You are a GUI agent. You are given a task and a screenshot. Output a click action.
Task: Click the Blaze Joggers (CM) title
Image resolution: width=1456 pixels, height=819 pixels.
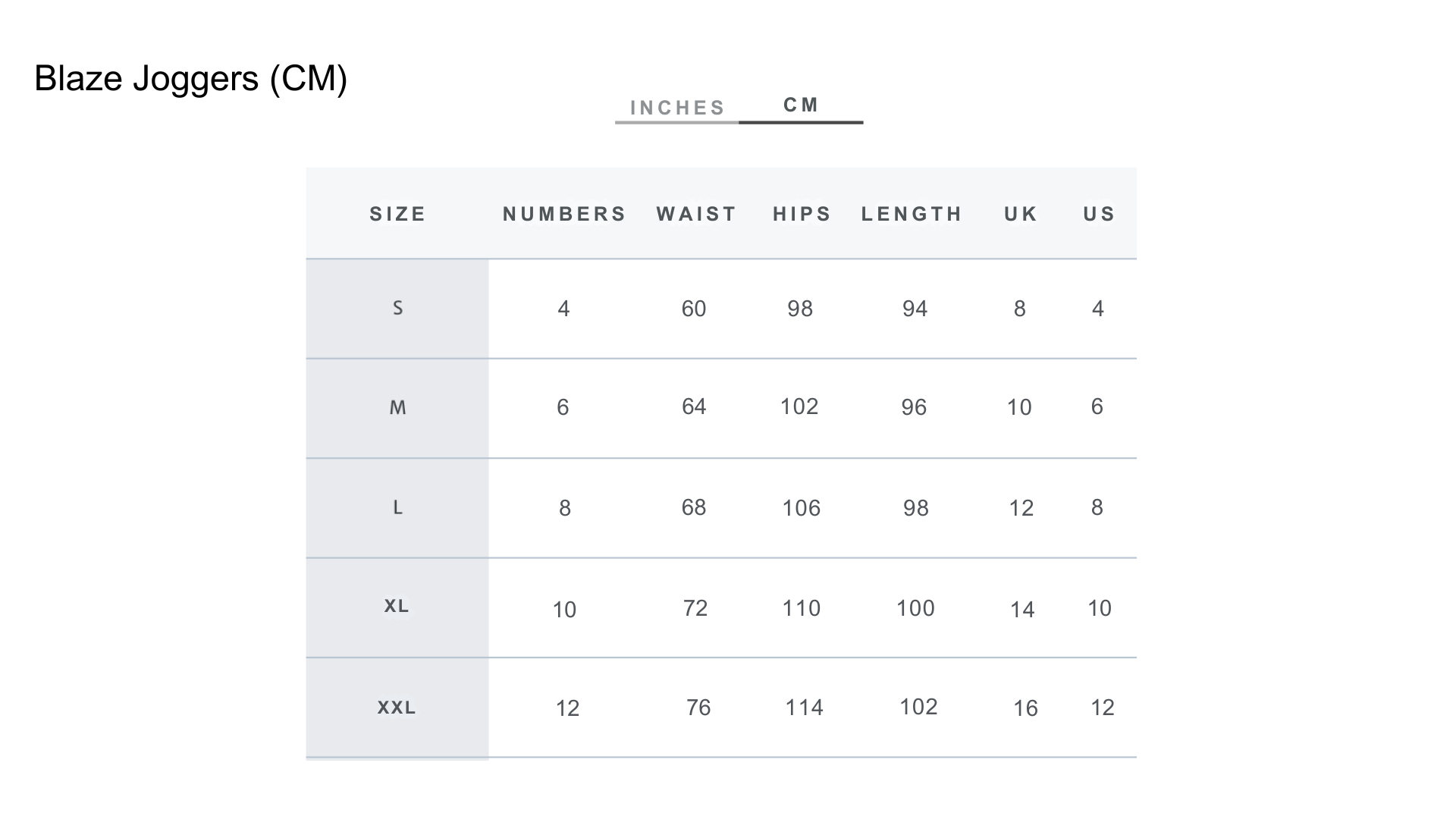coord(190,78)
